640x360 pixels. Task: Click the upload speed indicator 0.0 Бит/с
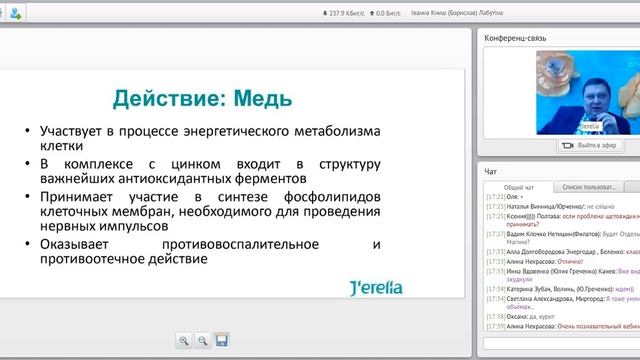point(385,13)
